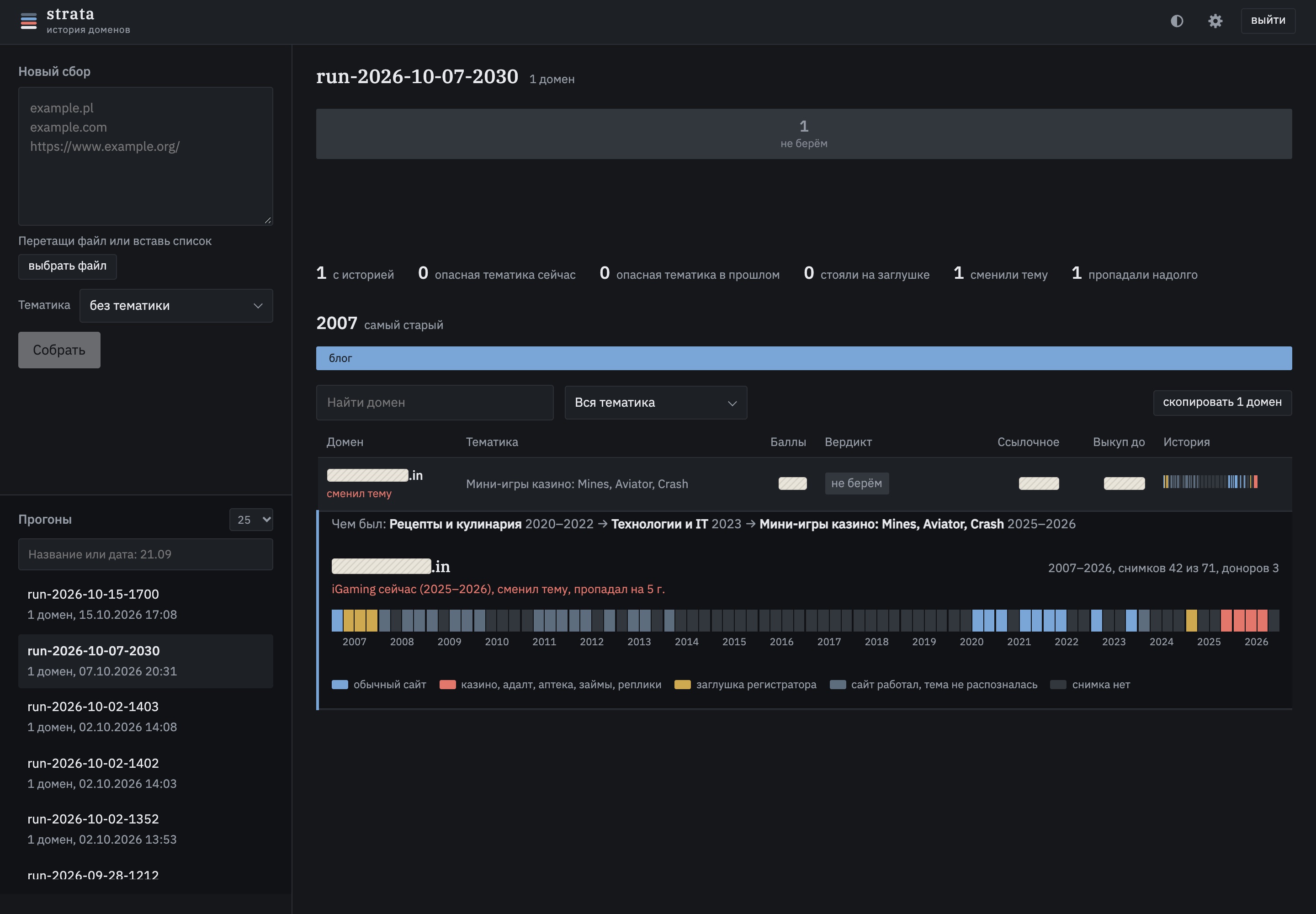Image resolution: width=1316 pixels, height=914 pixels.
Task: Click the yellow timeline block before 2025
Action: click(x=1191, y=621)
